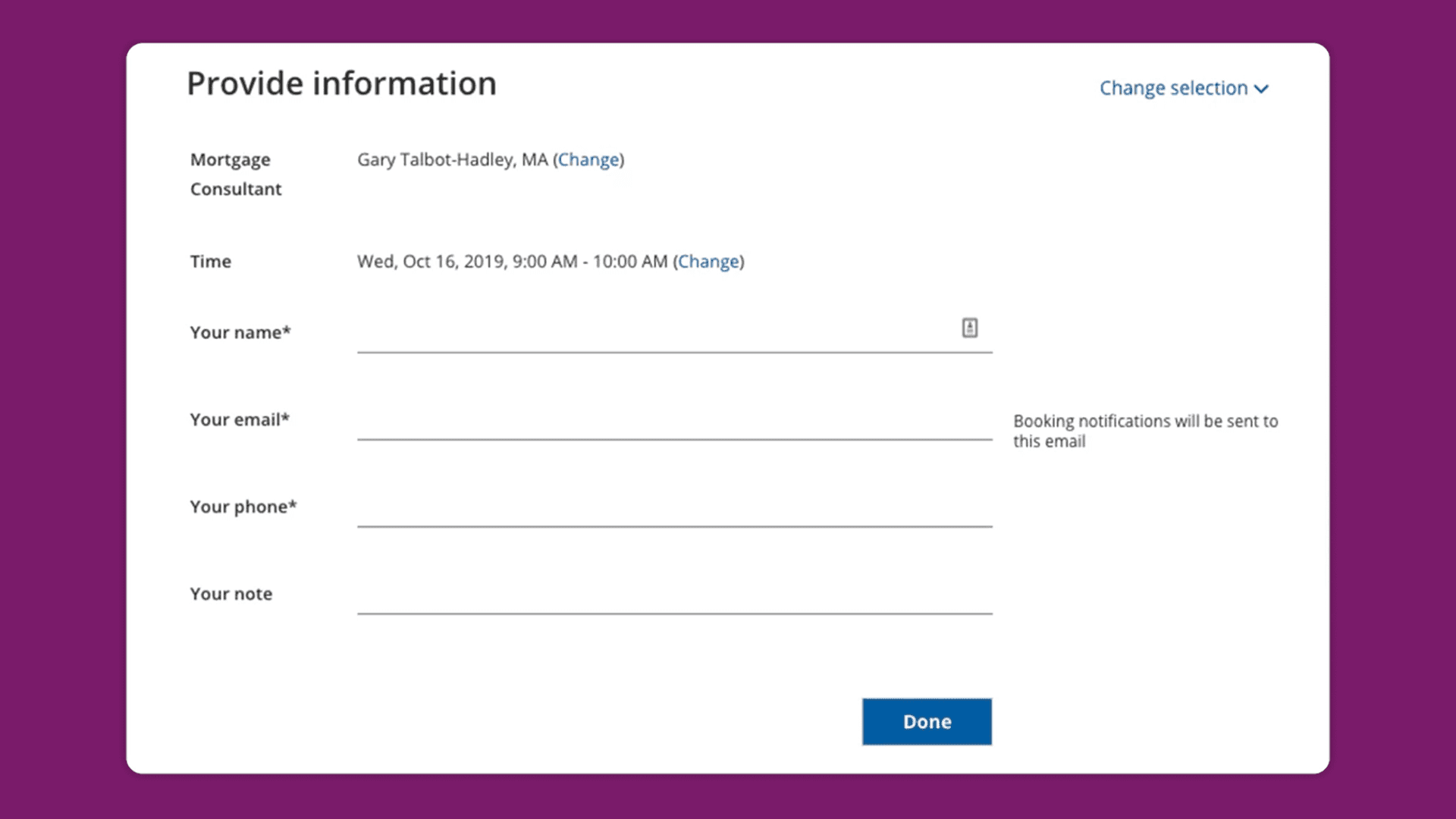
Task: Click the Mortgage Consultant label
Action: [235, 174]
